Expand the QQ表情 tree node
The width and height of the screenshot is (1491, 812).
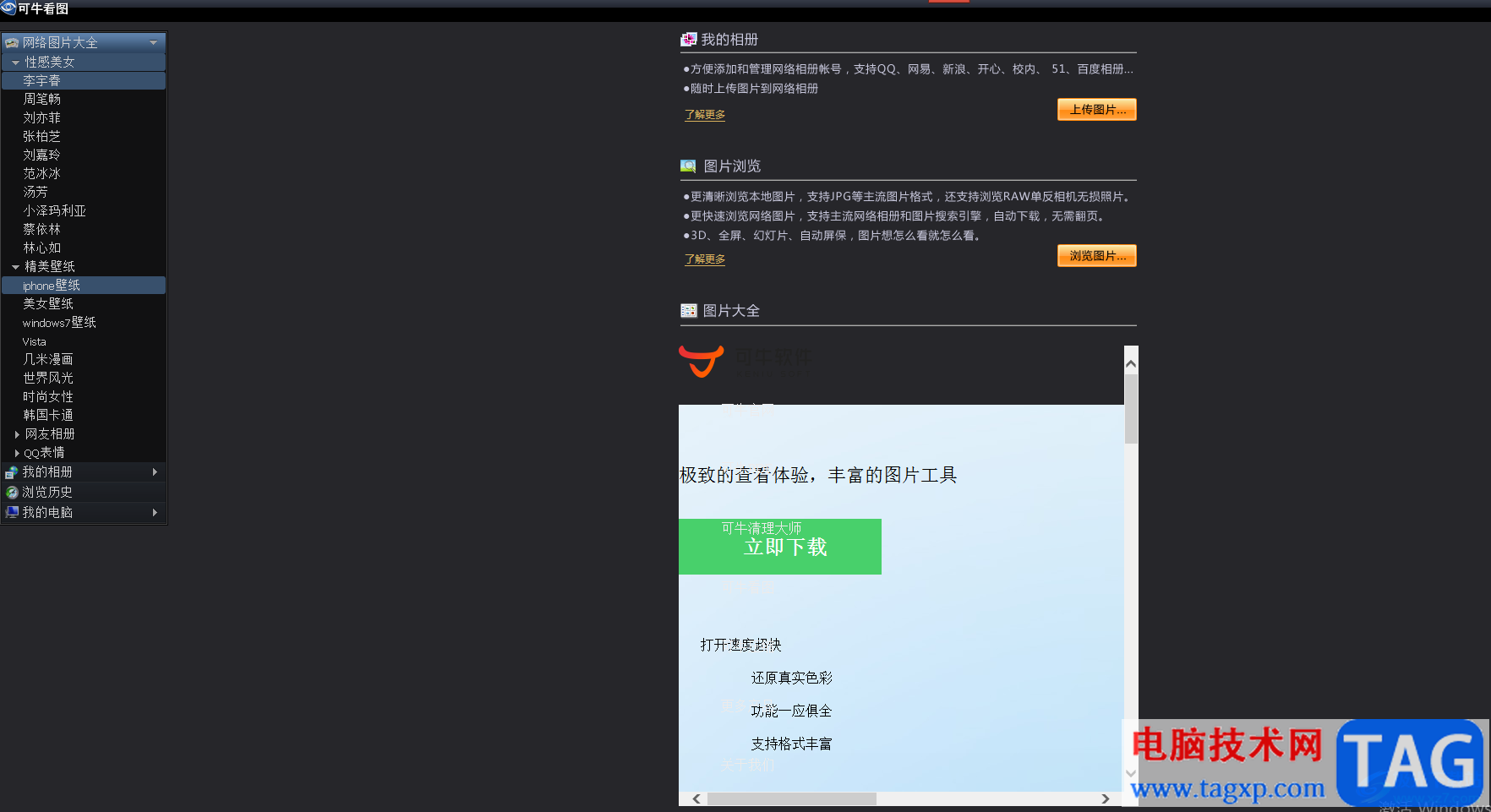(17, 453)
